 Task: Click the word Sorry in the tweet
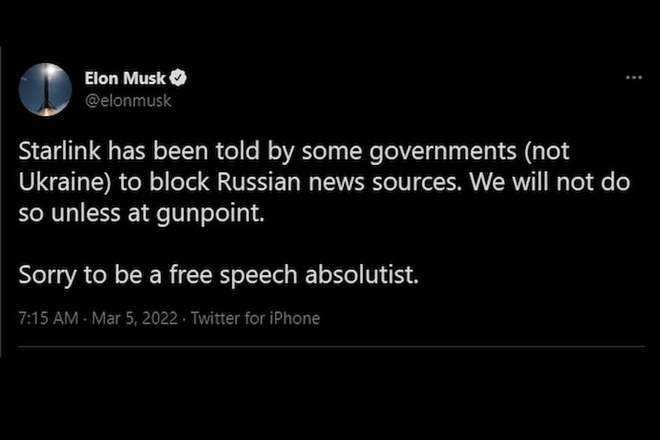click(48, 275)
